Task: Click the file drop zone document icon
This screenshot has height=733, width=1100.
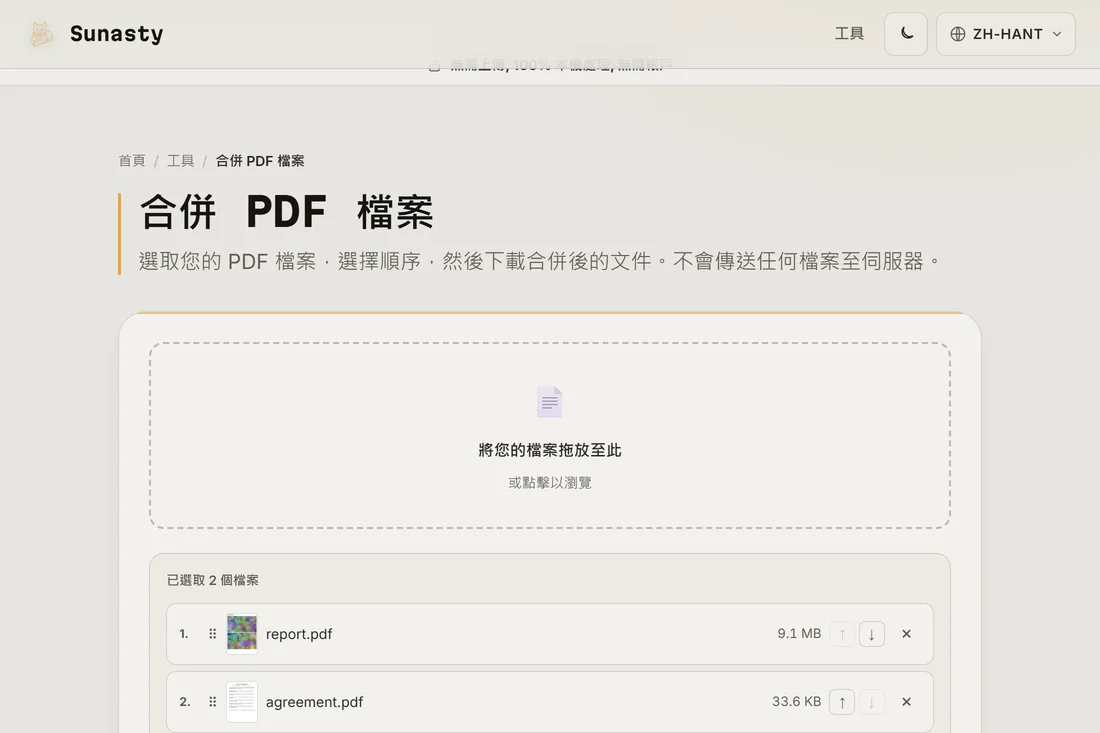Action: click(x=549, y=402)
